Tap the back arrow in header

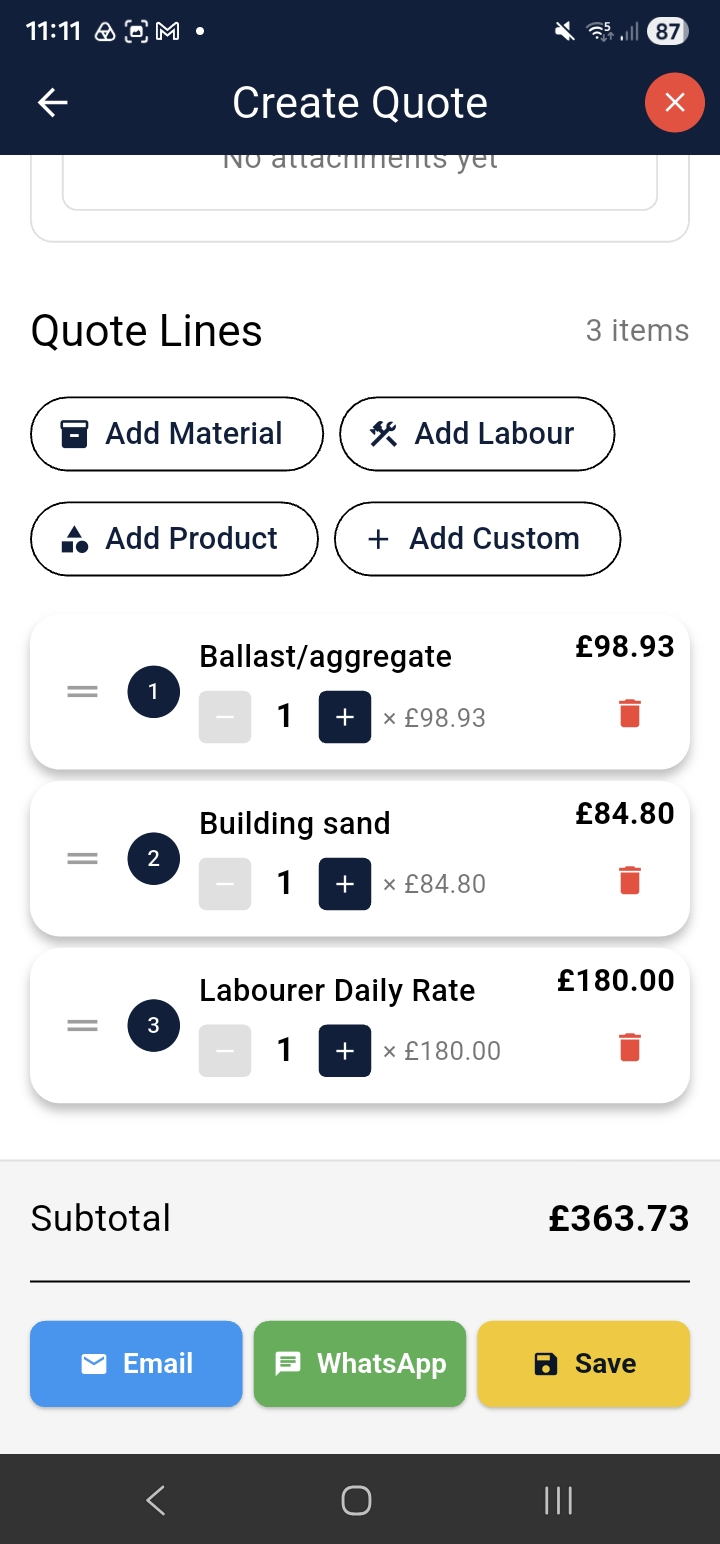tap(53, 103)
